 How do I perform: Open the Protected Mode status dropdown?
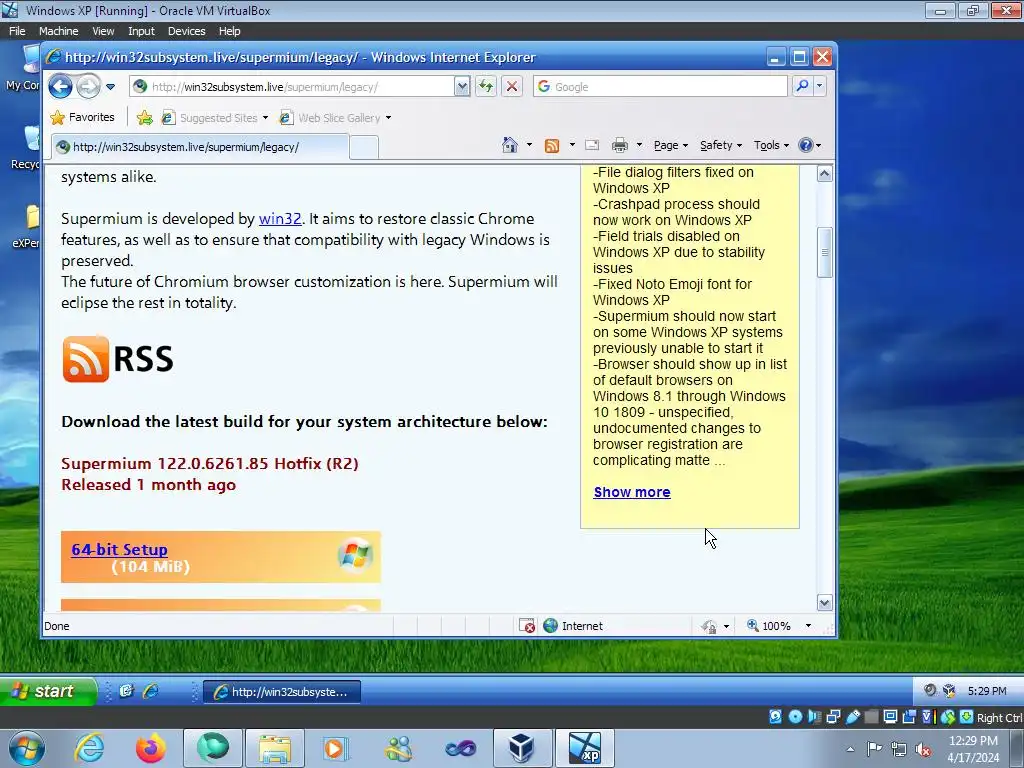(715, 626)
